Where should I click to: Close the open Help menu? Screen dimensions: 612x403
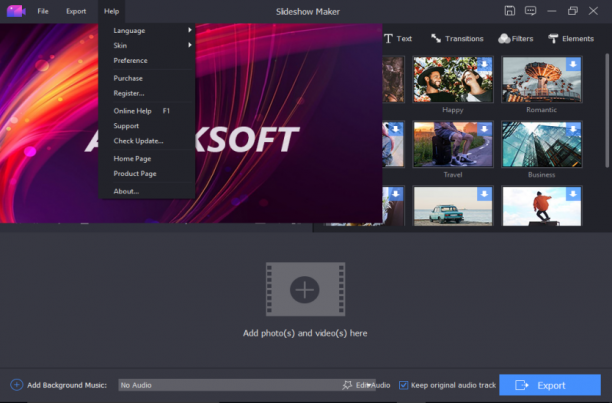click(111, 11)
